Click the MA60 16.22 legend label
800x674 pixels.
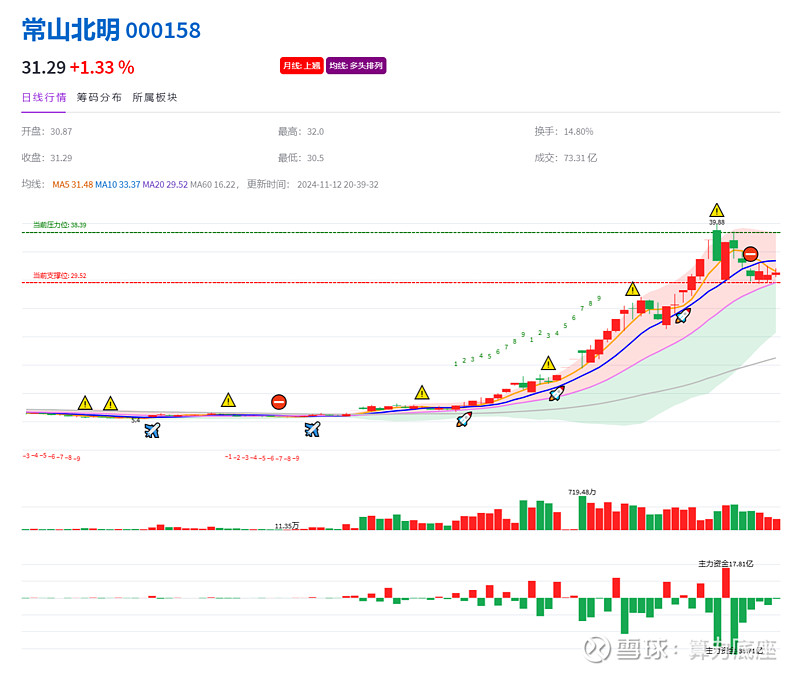pos(213,185)
